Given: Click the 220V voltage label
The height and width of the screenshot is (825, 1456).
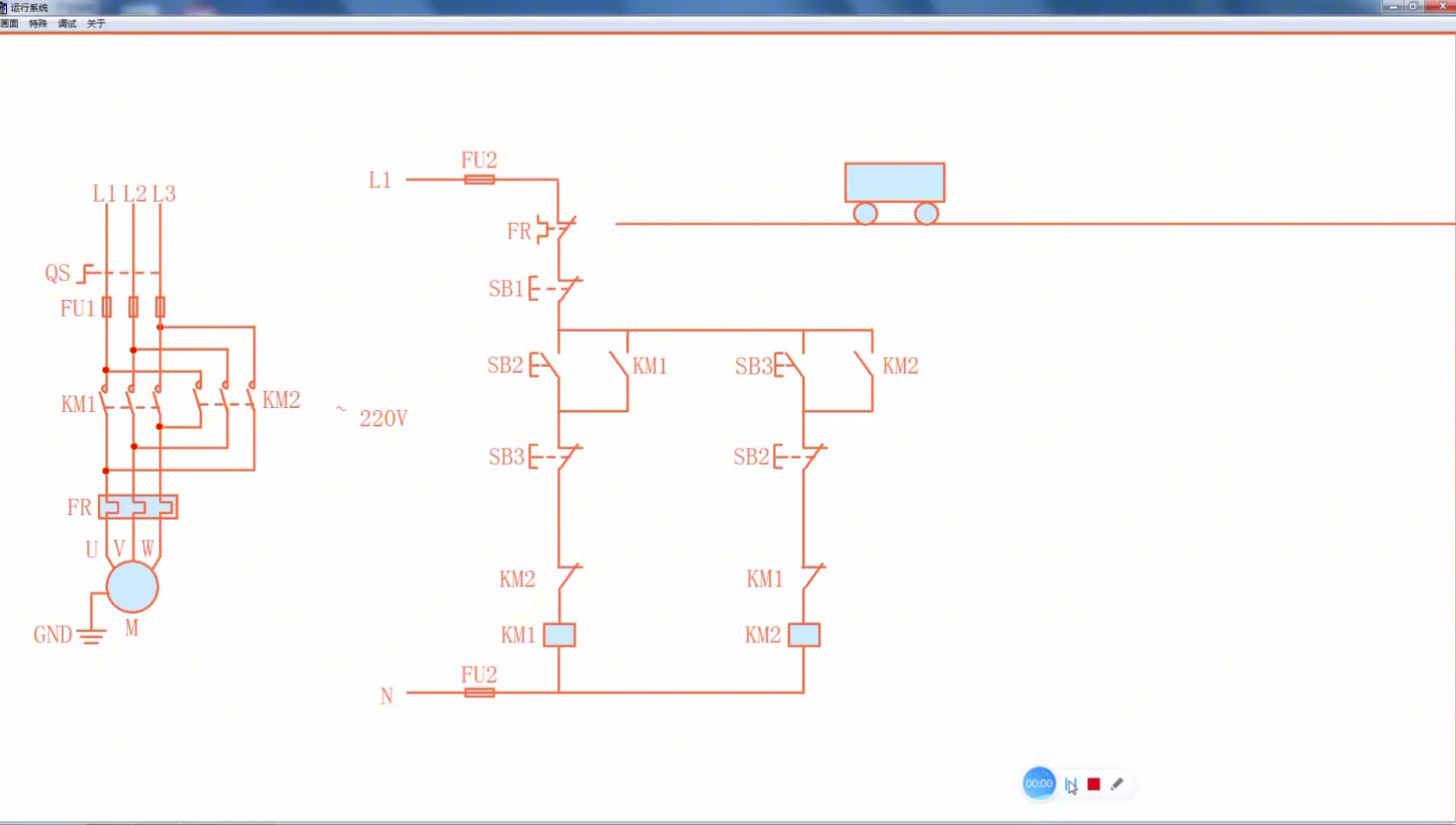Looking at the screenshot, I should click(383, 419).
